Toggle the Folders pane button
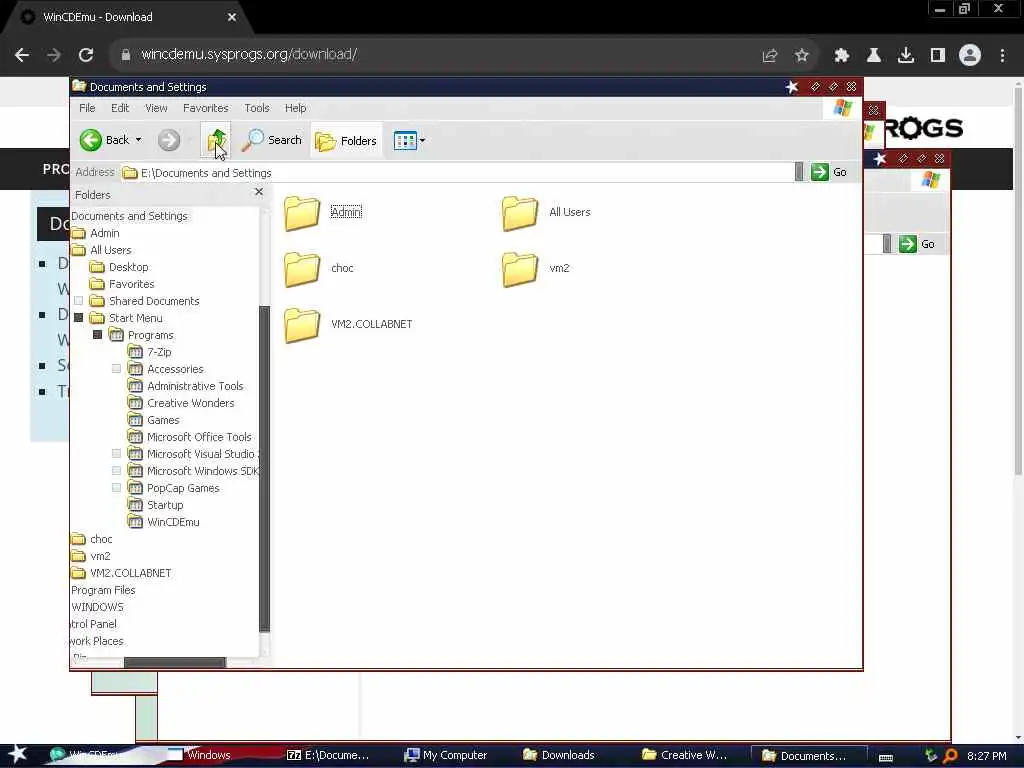This screenshot has width=1024, height=768. 345,140
